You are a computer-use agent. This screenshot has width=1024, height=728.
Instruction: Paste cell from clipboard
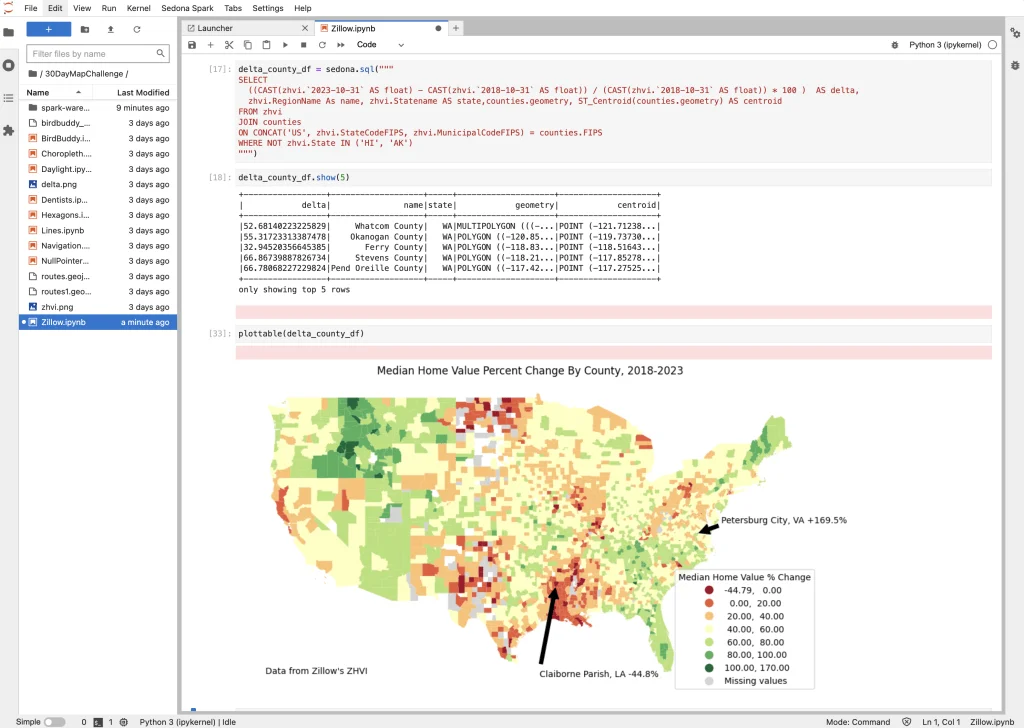click(x=266, y=45)
